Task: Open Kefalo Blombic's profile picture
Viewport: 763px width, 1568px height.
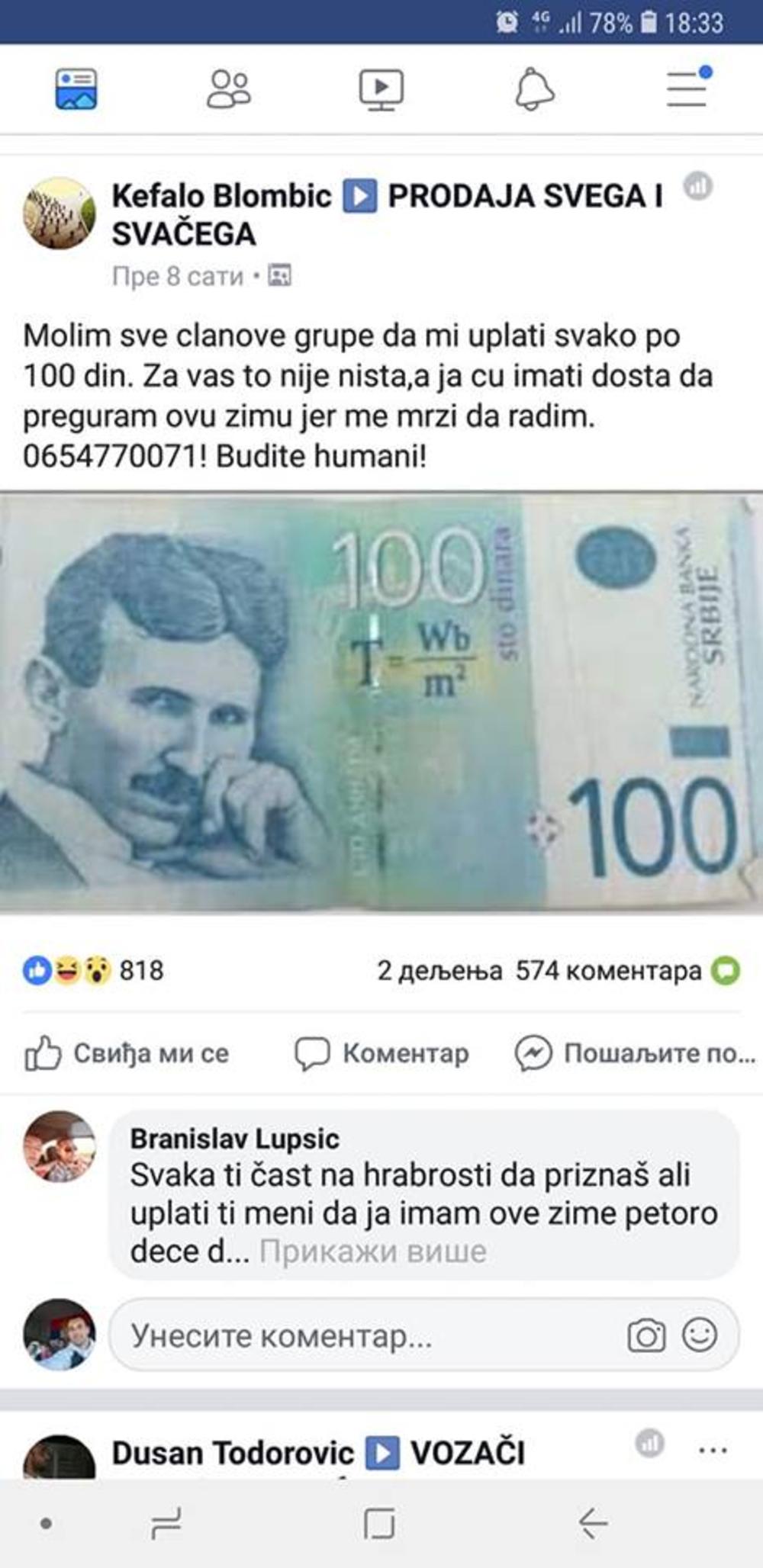Action: tap(60, 214)
